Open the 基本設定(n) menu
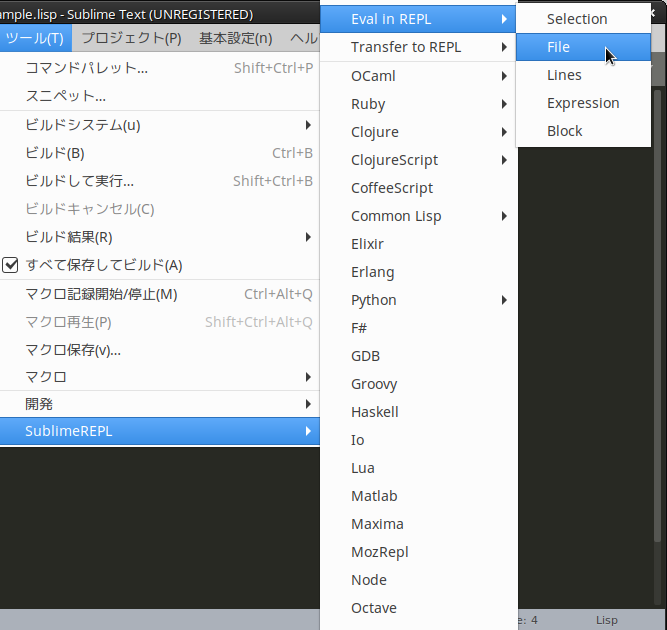Viewport: 667px width, 630px height. 236,38
